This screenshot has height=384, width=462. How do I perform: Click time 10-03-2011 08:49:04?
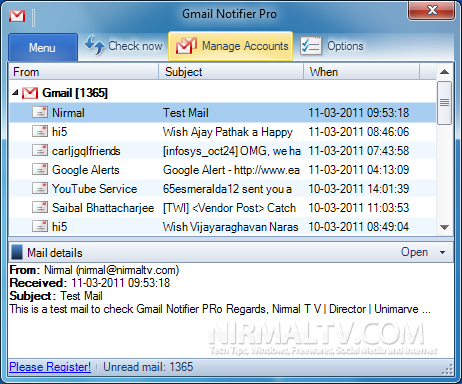click(x=358, y=227)
